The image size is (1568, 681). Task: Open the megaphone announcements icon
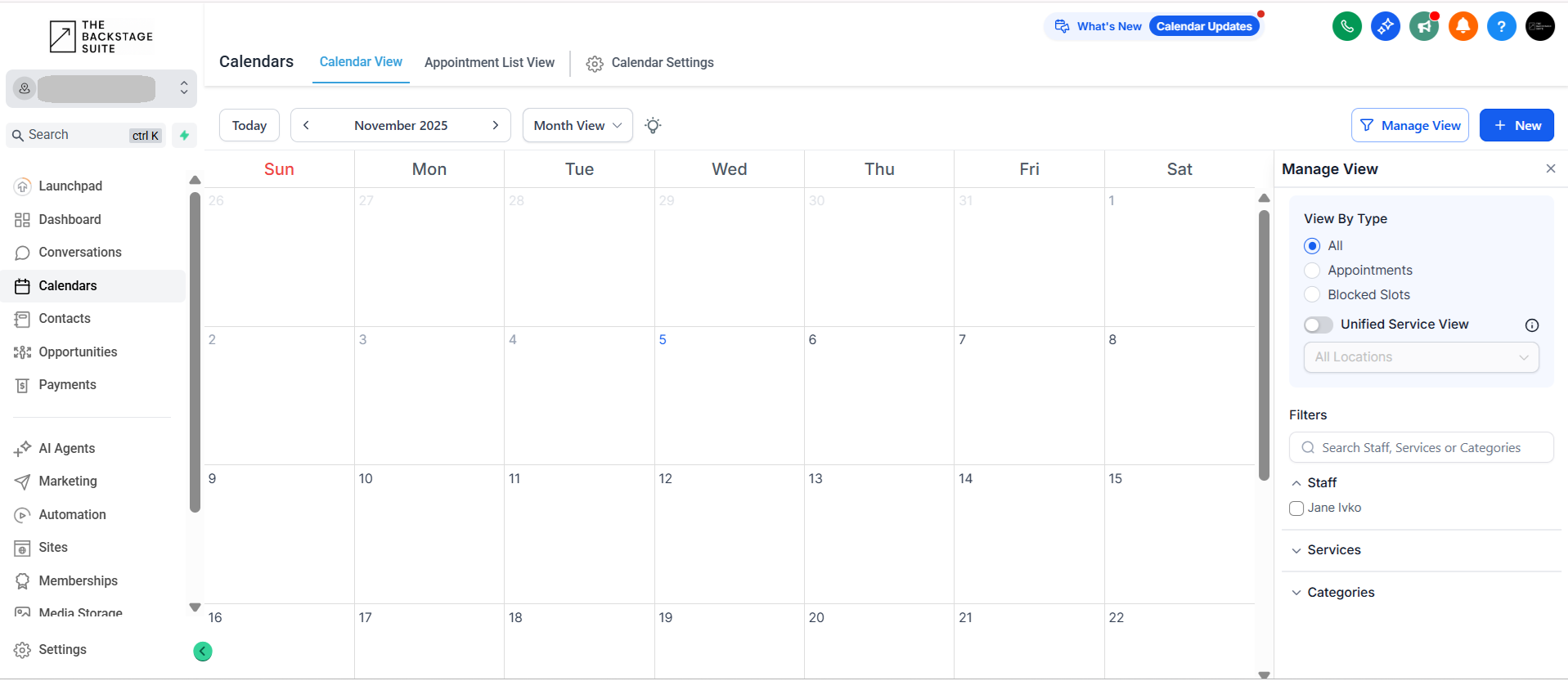1424,26
